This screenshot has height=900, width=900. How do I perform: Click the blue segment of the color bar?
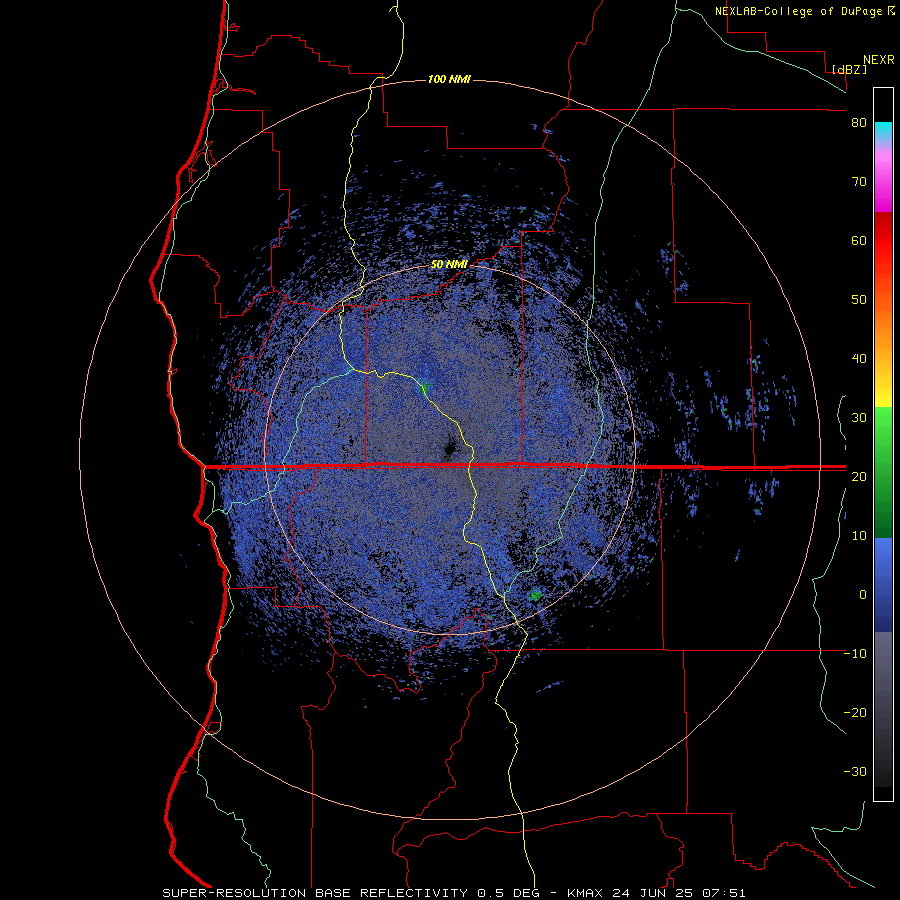pos(883,585)
